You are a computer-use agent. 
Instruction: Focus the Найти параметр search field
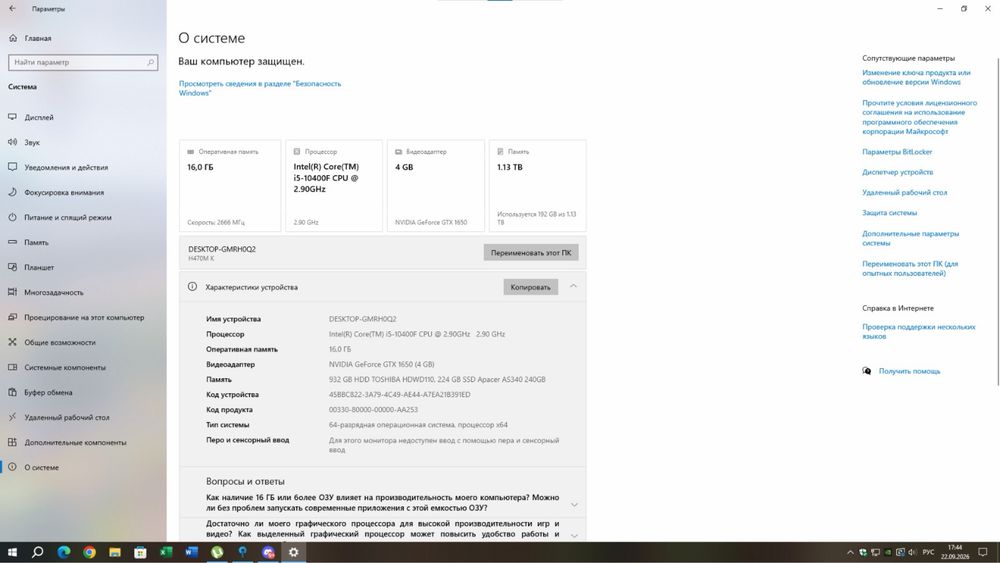(83, 62)
